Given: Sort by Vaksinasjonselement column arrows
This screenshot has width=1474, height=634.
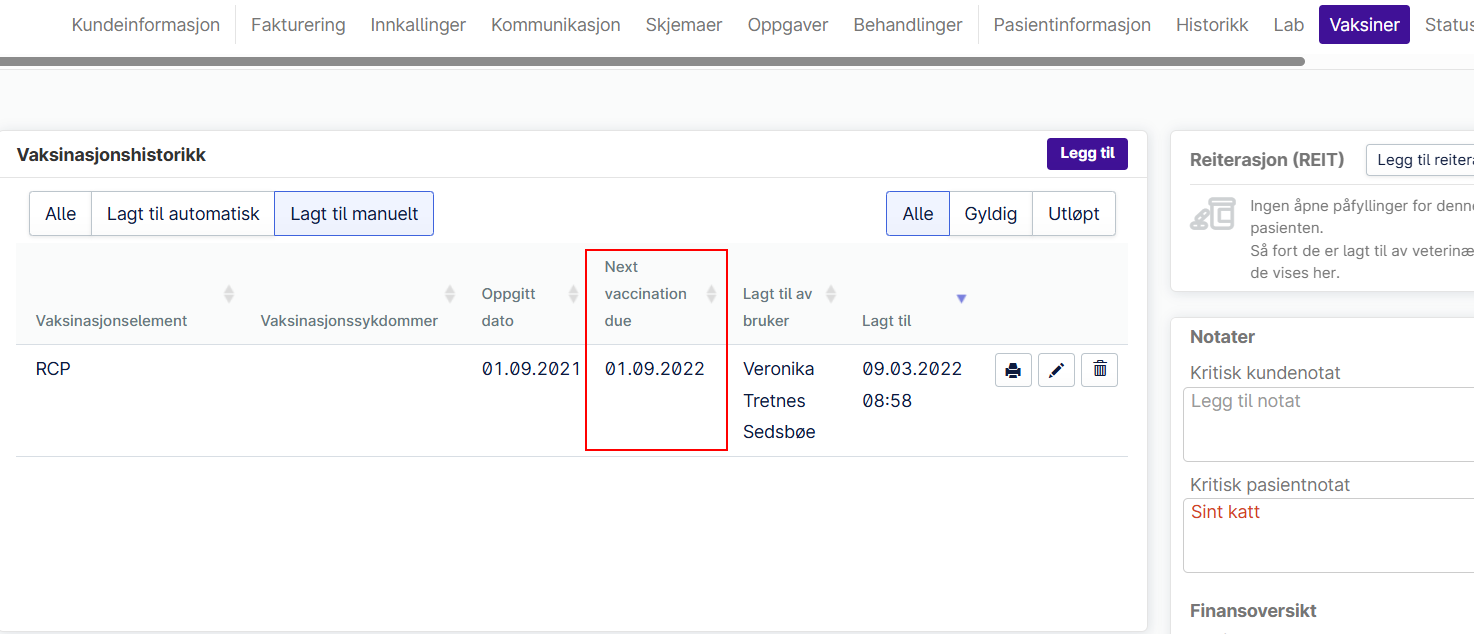Looking at the screenshot, I should point(229,294).
